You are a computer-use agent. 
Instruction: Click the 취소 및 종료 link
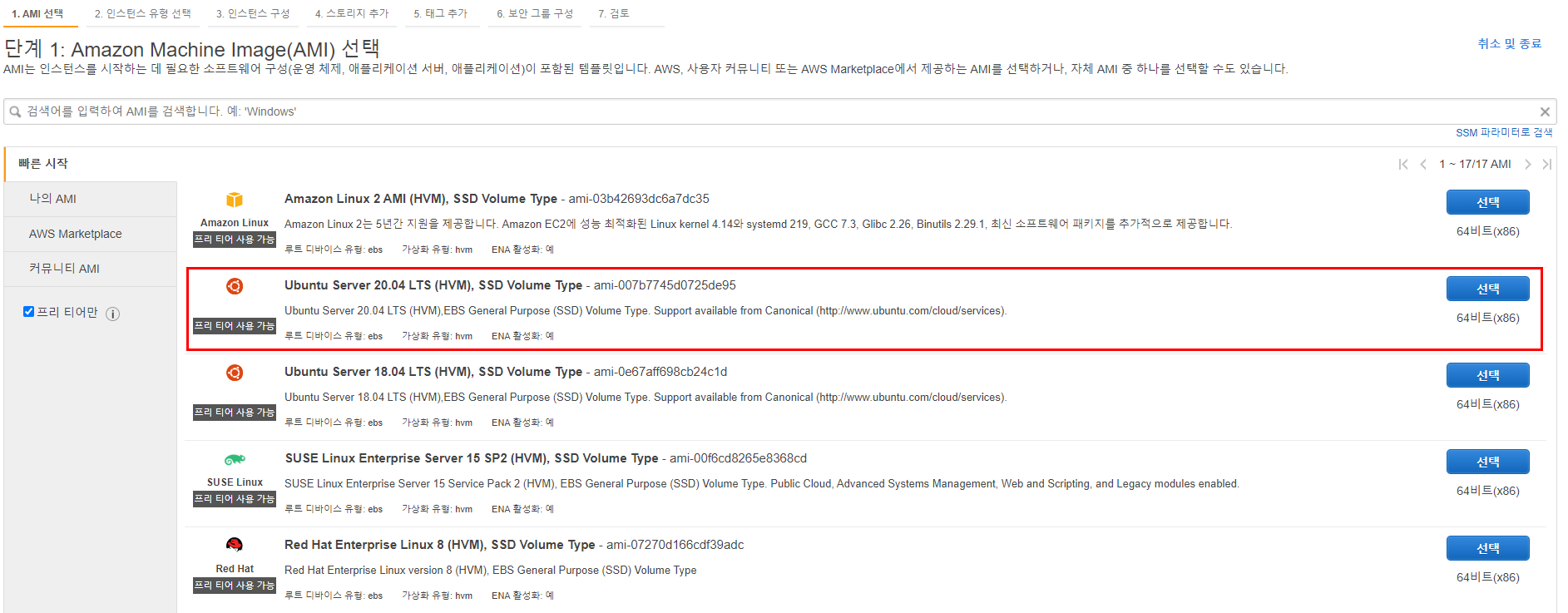coord(1509,44)
